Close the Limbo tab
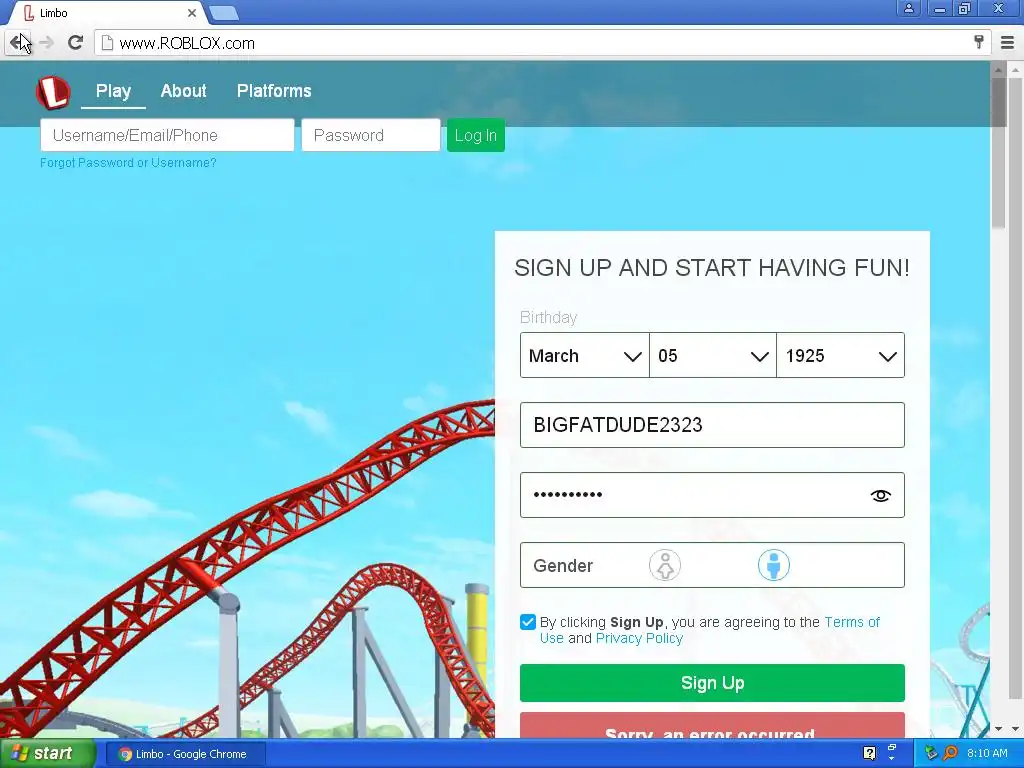Image resolution: width=1024 pixels, height=768 pixels. coord(192,13)
